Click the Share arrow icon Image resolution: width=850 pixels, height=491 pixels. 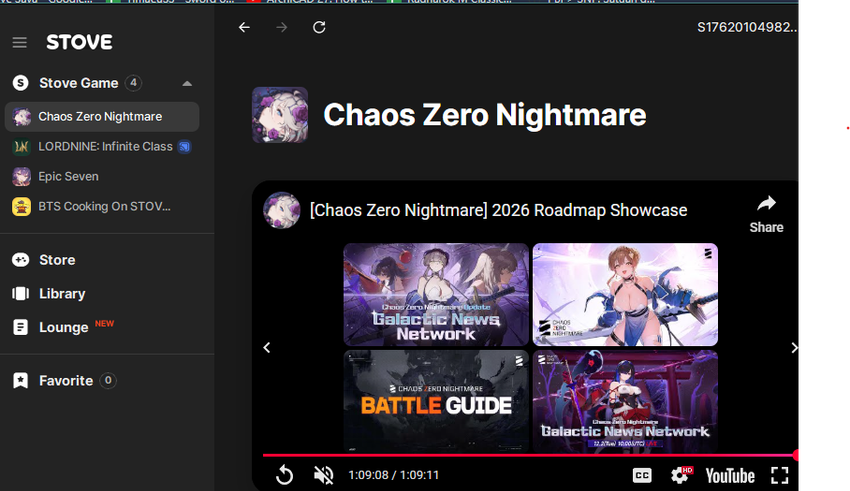[x=766, y=204]
